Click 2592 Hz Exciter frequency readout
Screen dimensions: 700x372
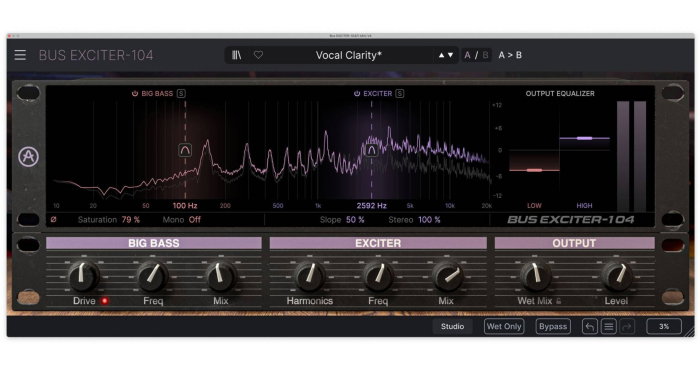click(371, 205)
